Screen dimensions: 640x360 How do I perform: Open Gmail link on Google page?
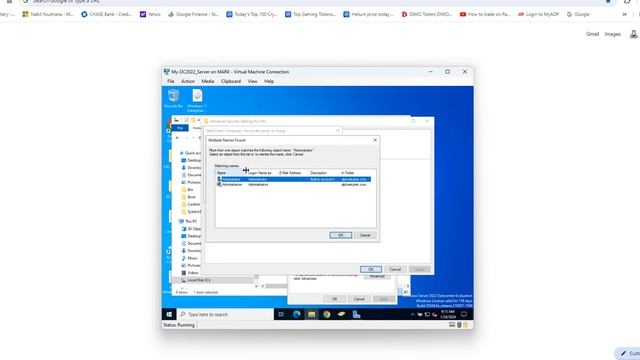pos(592,34)
